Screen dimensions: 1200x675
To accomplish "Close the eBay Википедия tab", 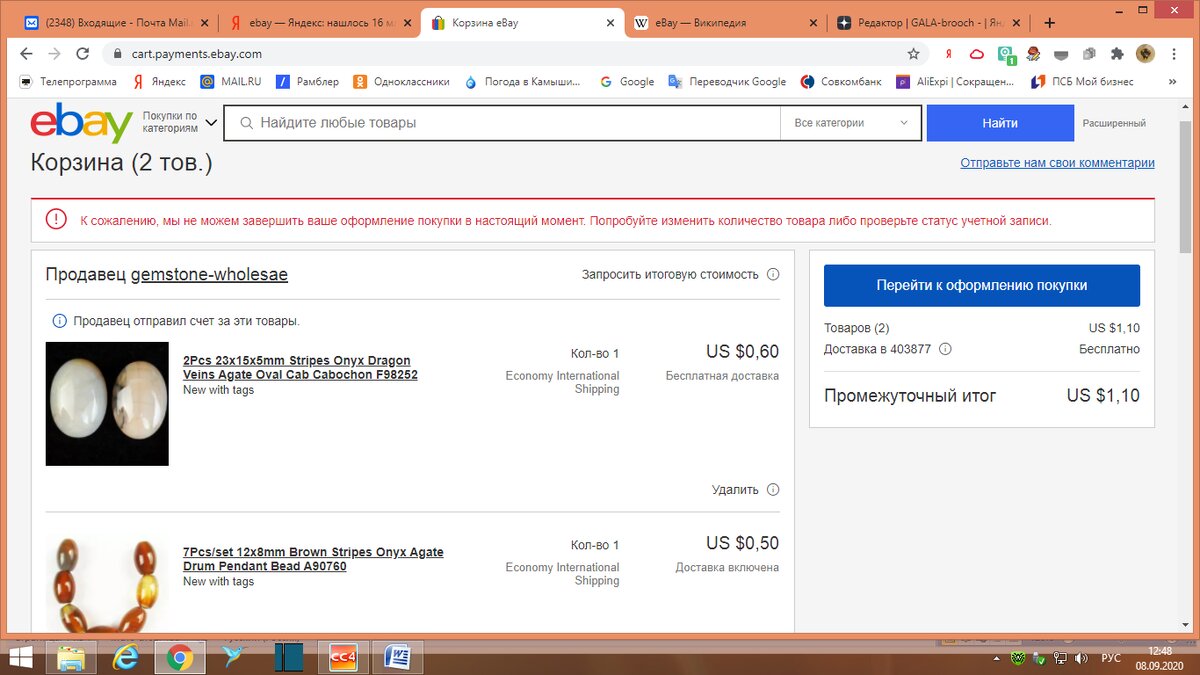I will [813, 23].
